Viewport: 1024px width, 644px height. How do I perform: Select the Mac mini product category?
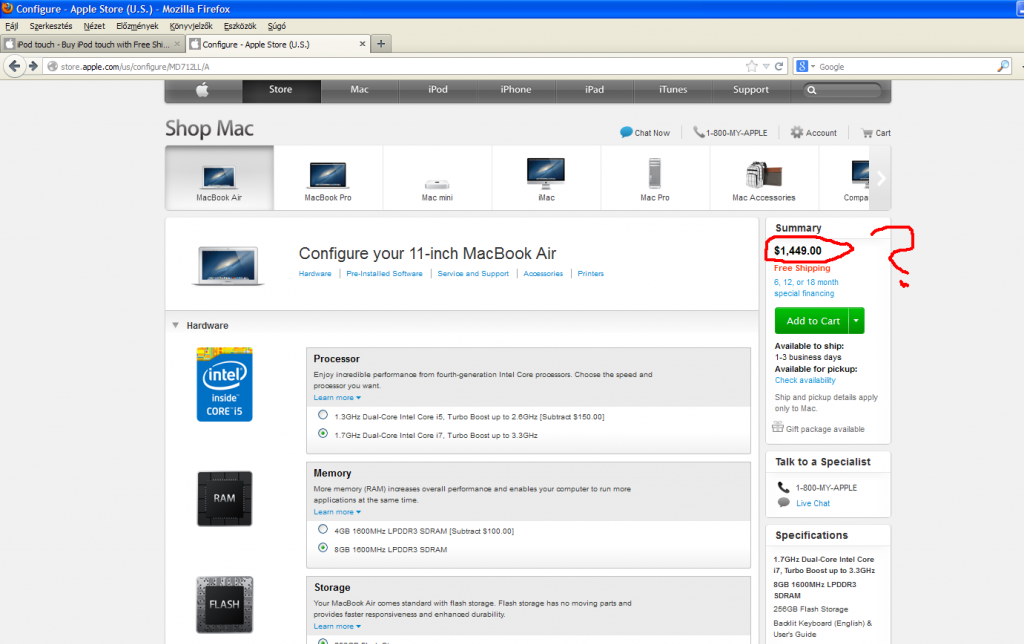click(x=437, y=178)
